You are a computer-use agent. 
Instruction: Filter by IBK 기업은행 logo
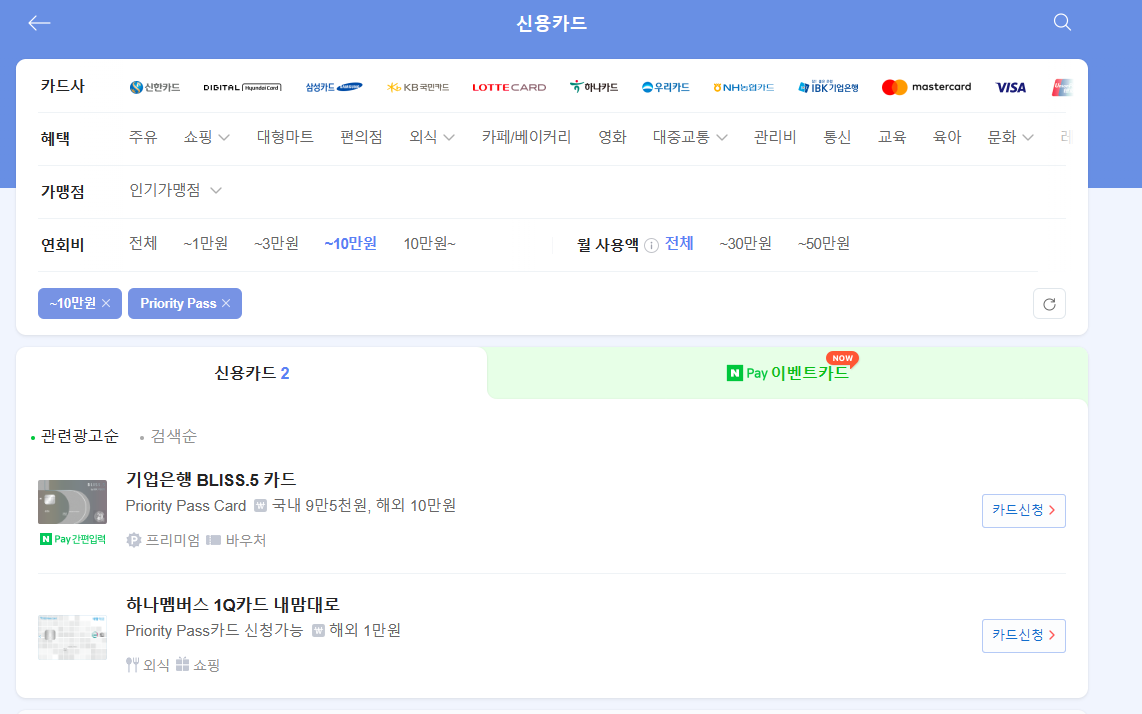[828, 87]
